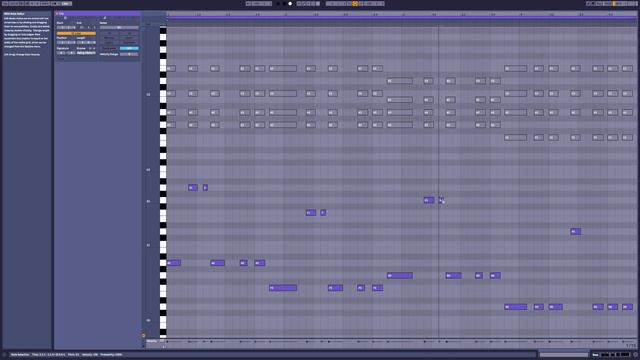The width and height of the screenshot is (640, 360).
Task: Select the short note under the mouse cursor
Action: pos(441,200)
